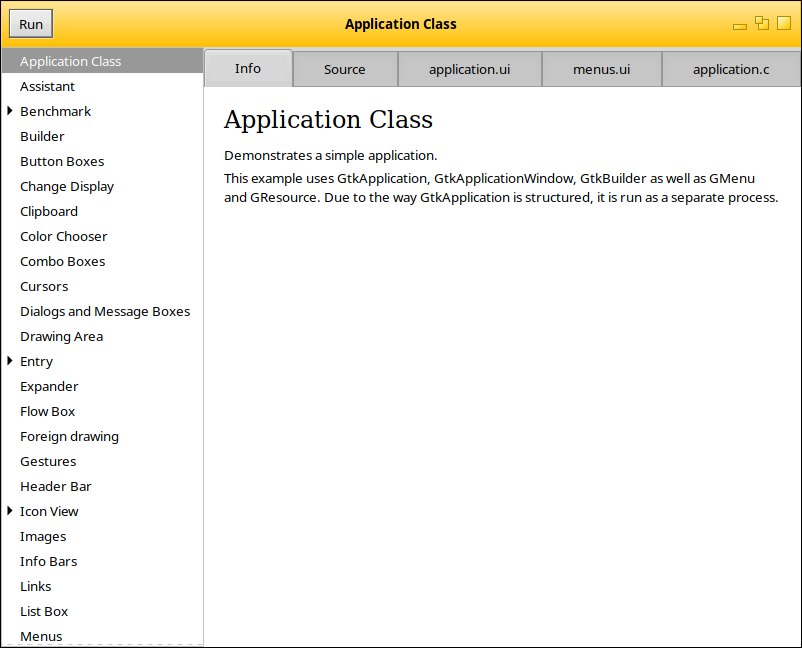Image resolution: width=802 pixels, height=648 pixels.
Task: Select the Menus demo
Action: point(102,636)
